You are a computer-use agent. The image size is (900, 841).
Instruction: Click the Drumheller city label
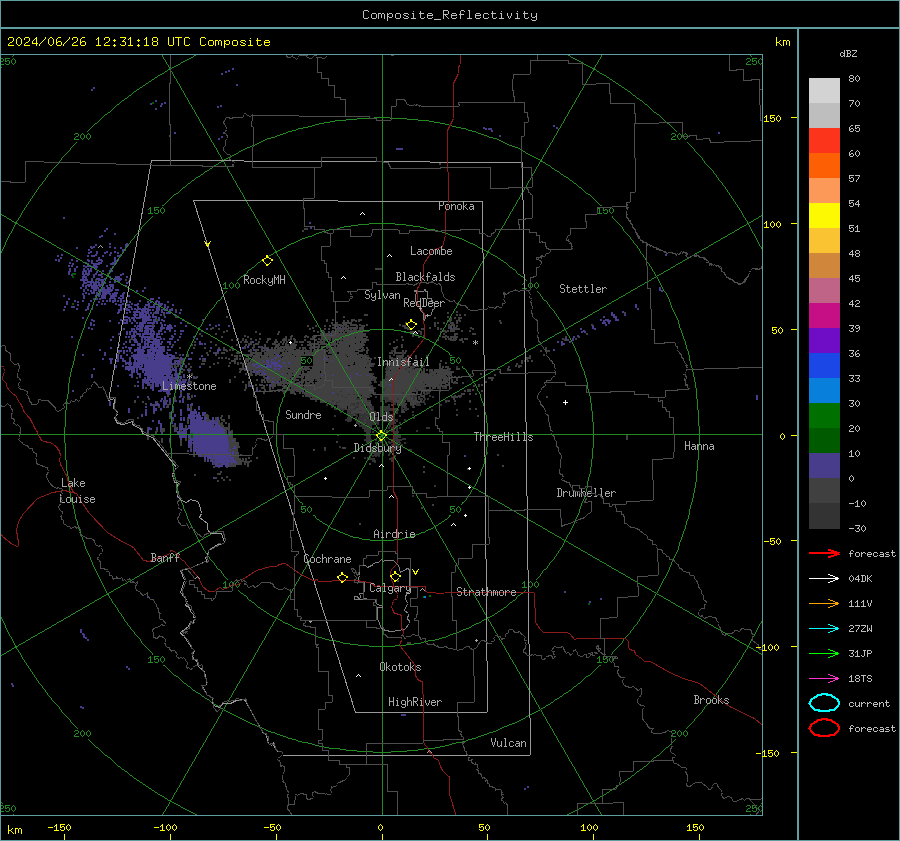(x=586, y=493)
